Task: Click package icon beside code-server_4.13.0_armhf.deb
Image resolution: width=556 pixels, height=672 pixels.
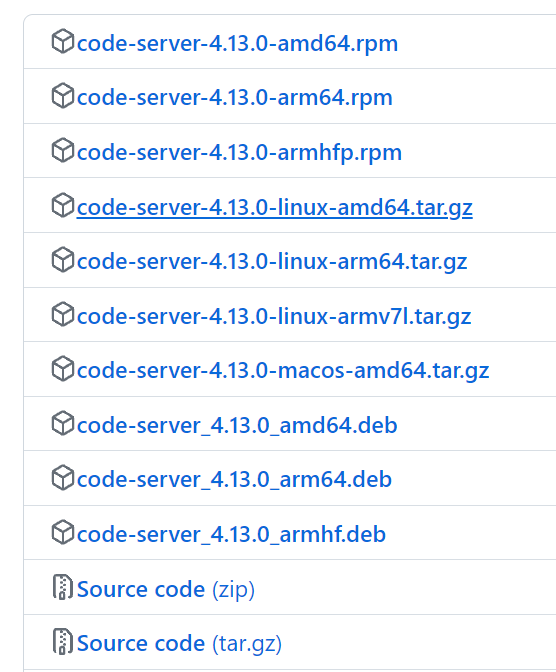Action: (x=63, y=533)
